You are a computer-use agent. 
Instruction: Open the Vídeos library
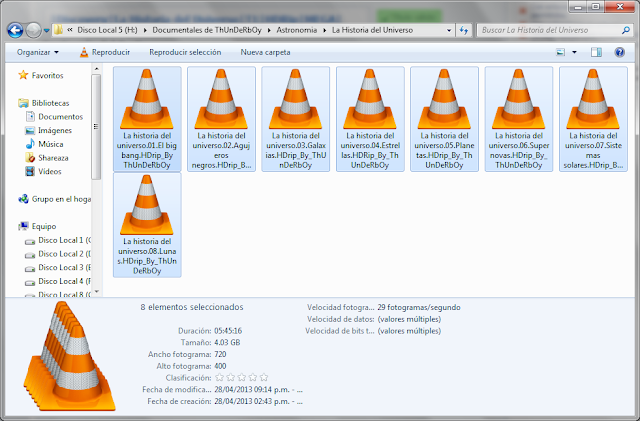click(x=43, y=172)
